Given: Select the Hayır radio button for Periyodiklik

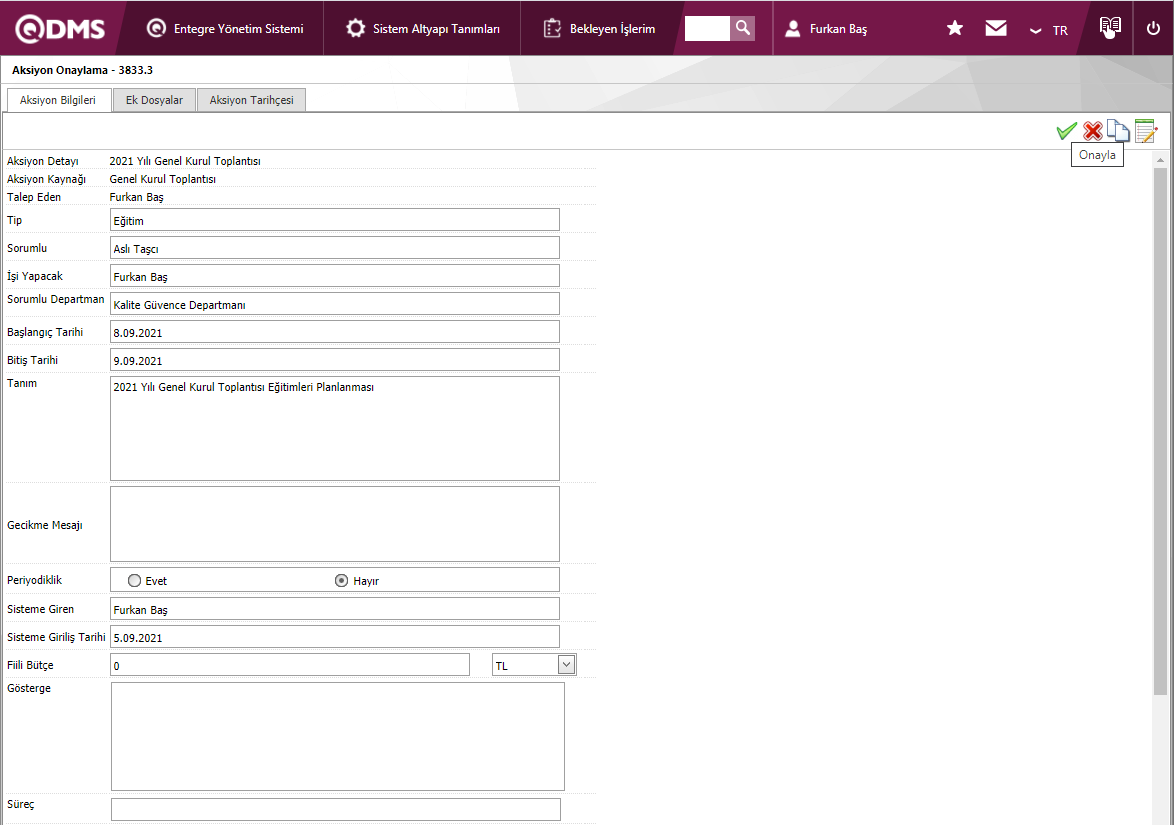Looking at the screenshot, I should (x=341, y=580).
